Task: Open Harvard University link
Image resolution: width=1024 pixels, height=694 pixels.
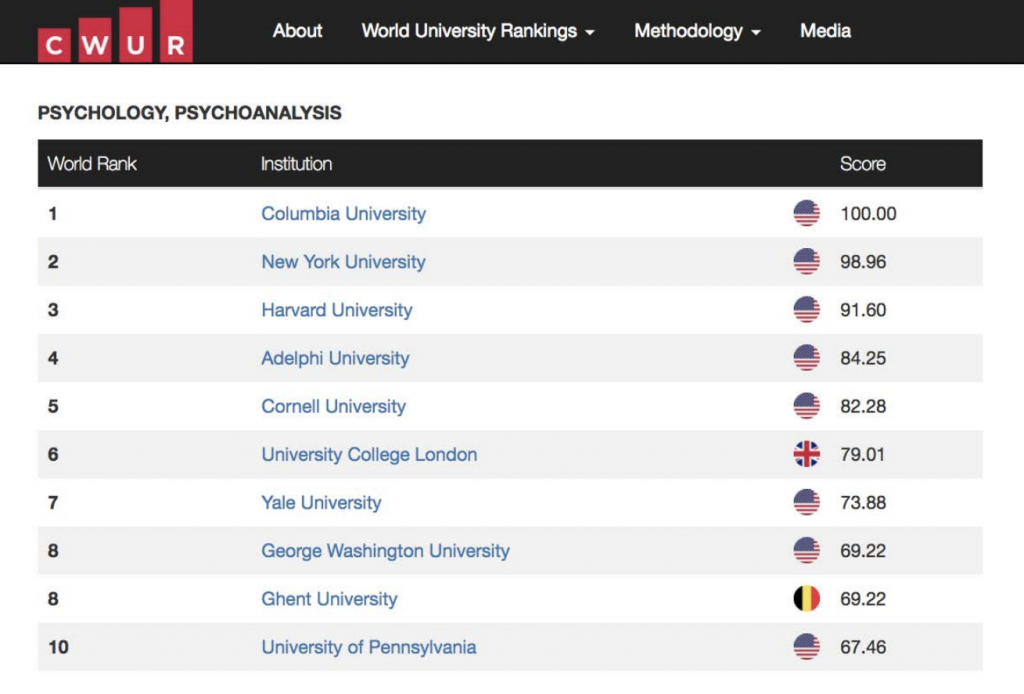Action: click(337, 310)
